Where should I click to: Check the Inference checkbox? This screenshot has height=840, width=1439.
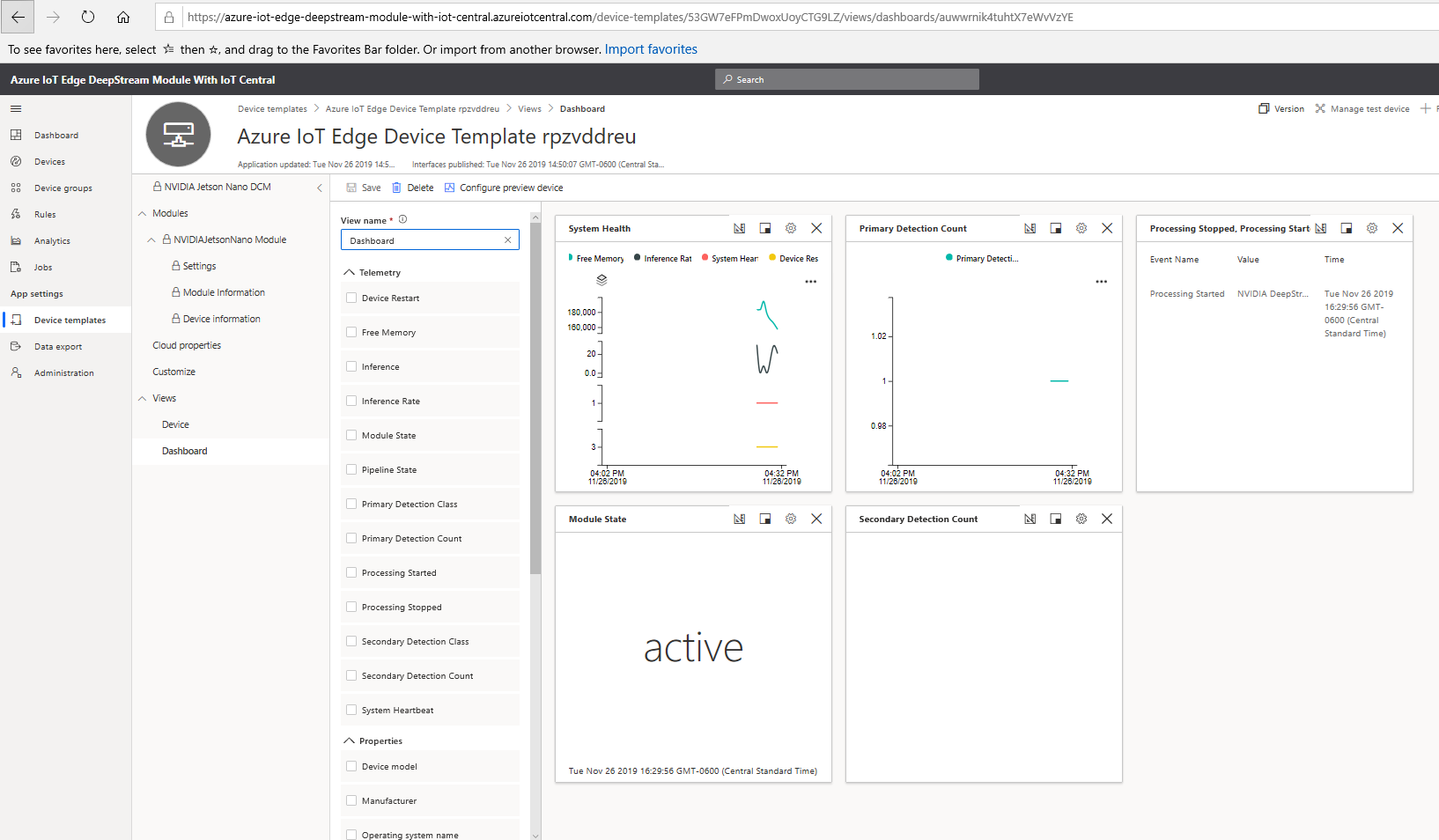(x=352, y=366)
